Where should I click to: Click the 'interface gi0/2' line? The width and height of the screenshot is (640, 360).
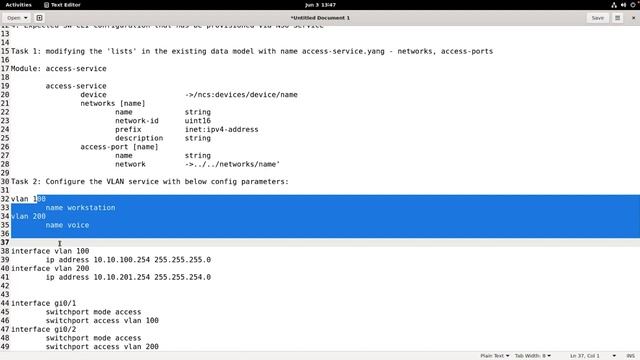[43, 329]
